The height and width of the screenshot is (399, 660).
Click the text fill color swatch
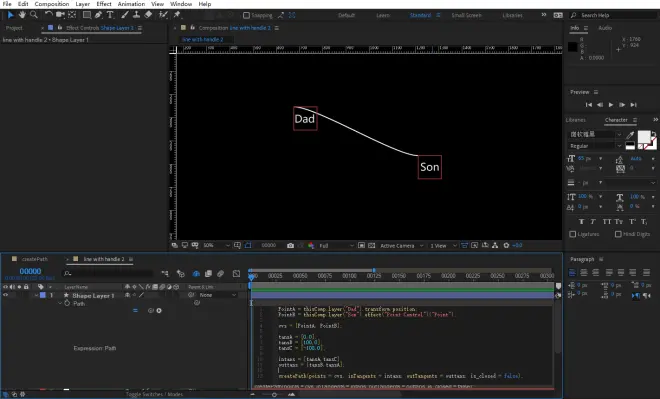coord(644,137)
